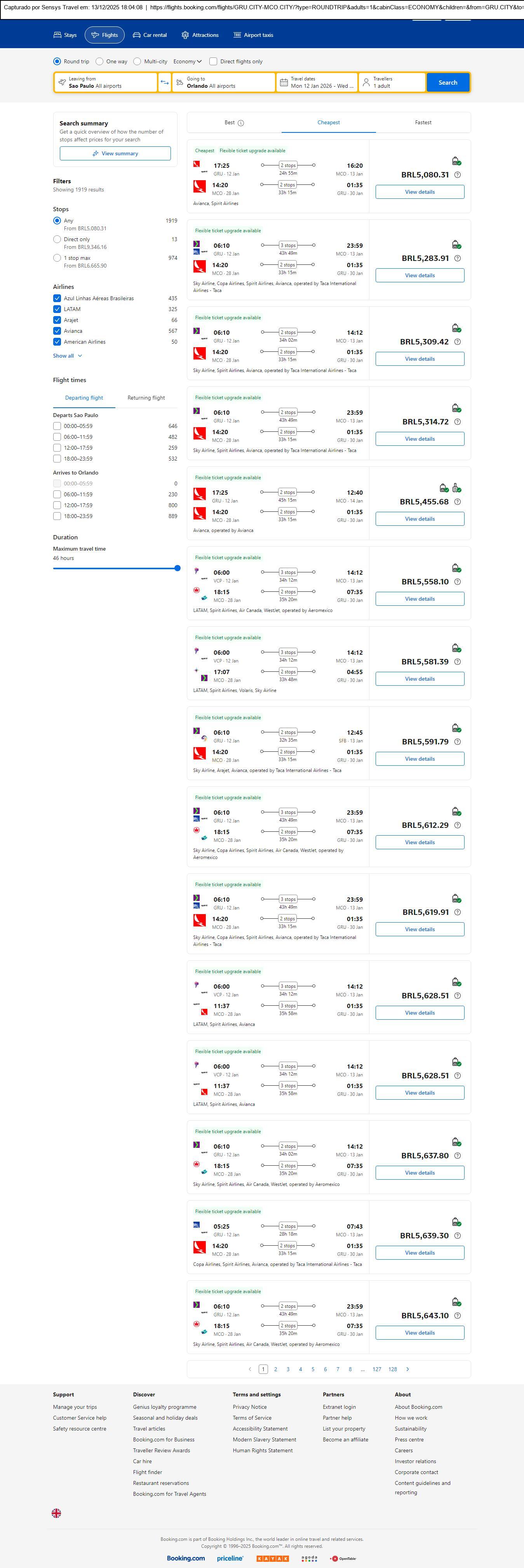524x1568 pixels.
Task: Select the Direct only stops option
Action: pyautogui.click(x=57, y=239)
